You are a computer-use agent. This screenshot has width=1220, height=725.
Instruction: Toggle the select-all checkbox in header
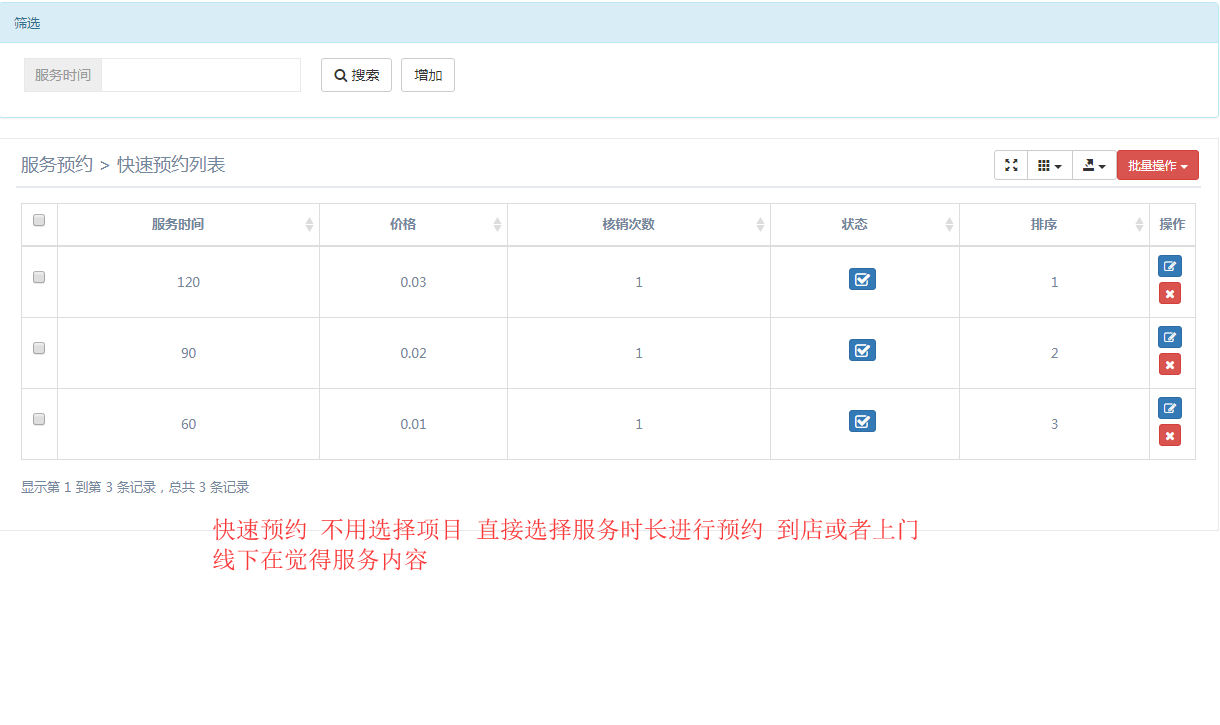(39, 220)
